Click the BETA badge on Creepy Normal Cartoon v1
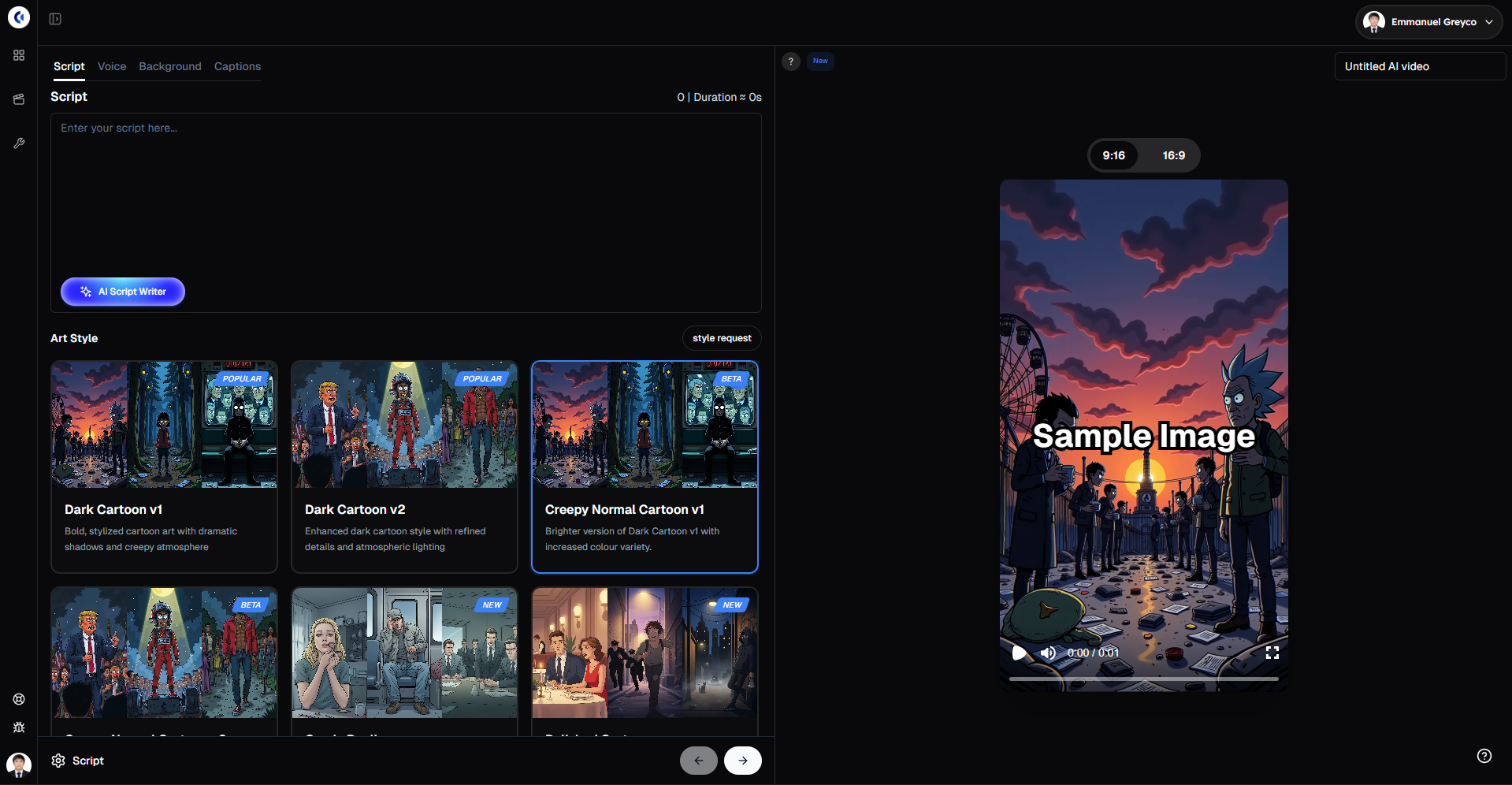1512x785 pixels. pyautogui.click(x=731, y=379)
